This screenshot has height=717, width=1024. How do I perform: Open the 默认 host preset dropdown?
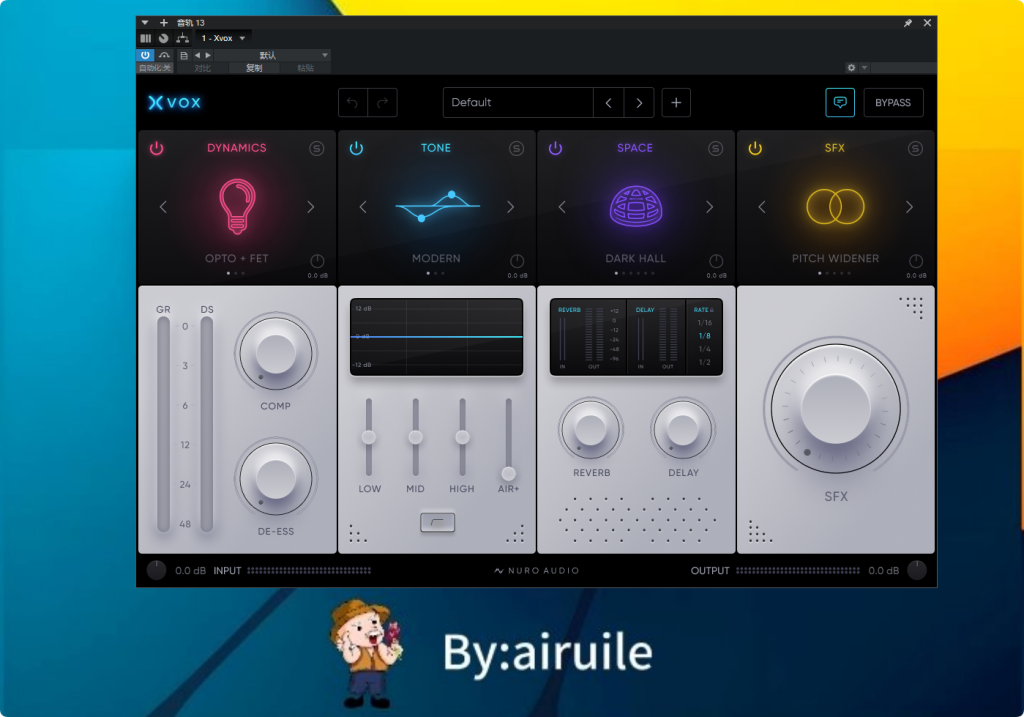coord(272,56)
